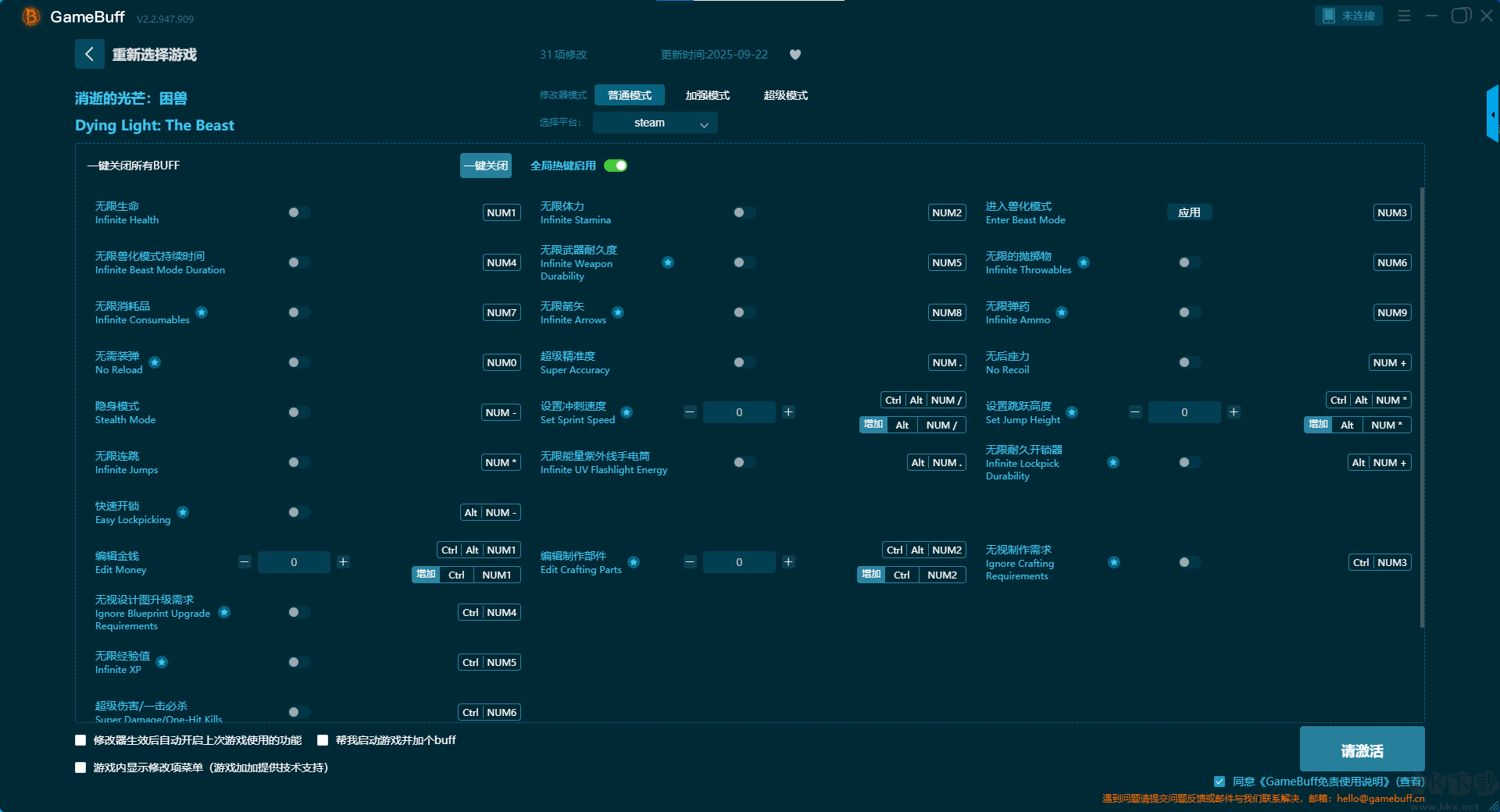Click the GameBuff logo icon
Screen dimensions: 1500x812
click(30, 16)
